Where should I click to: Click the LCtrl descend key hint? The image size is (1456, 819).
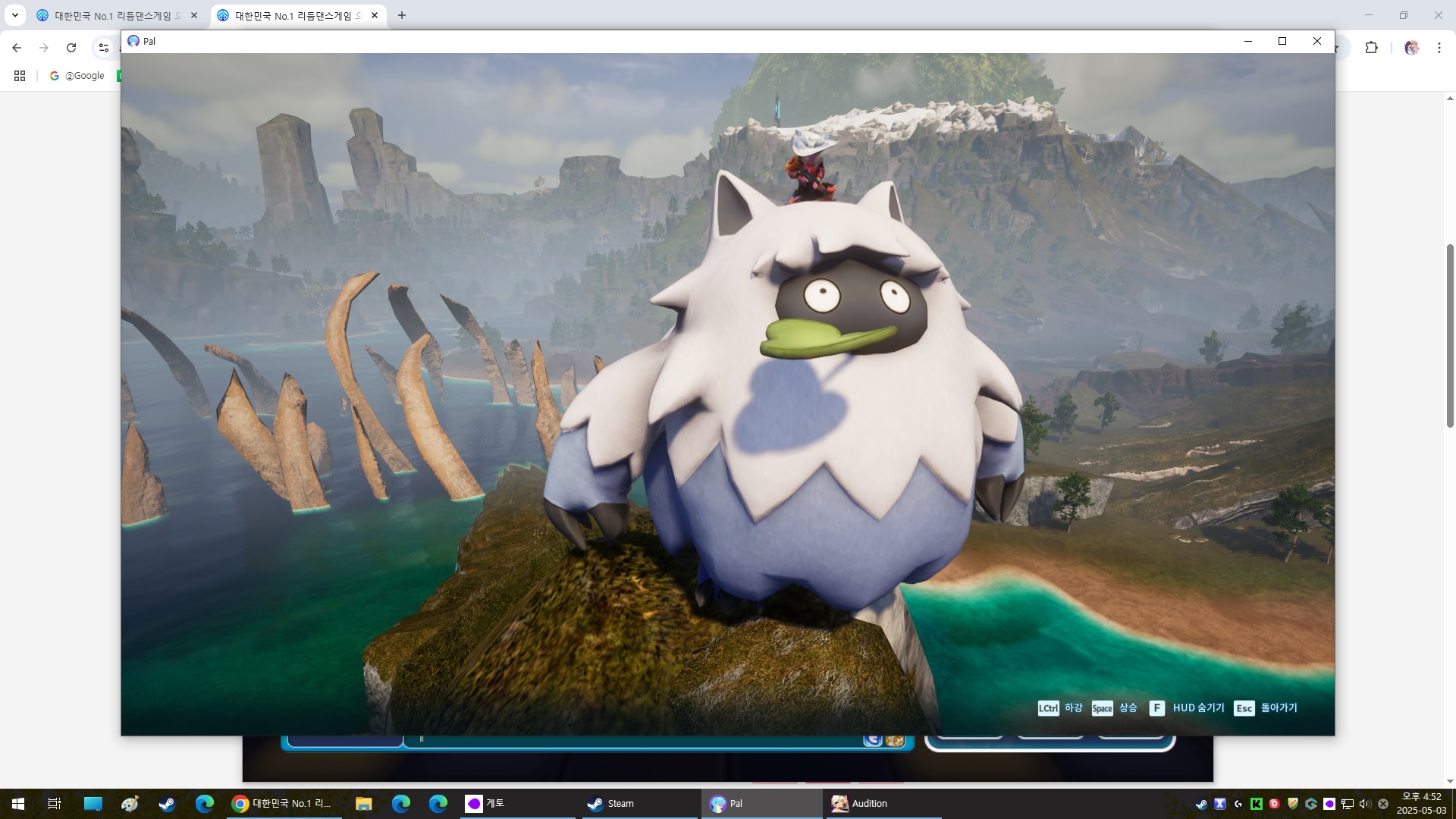(x=1048, y=708)
